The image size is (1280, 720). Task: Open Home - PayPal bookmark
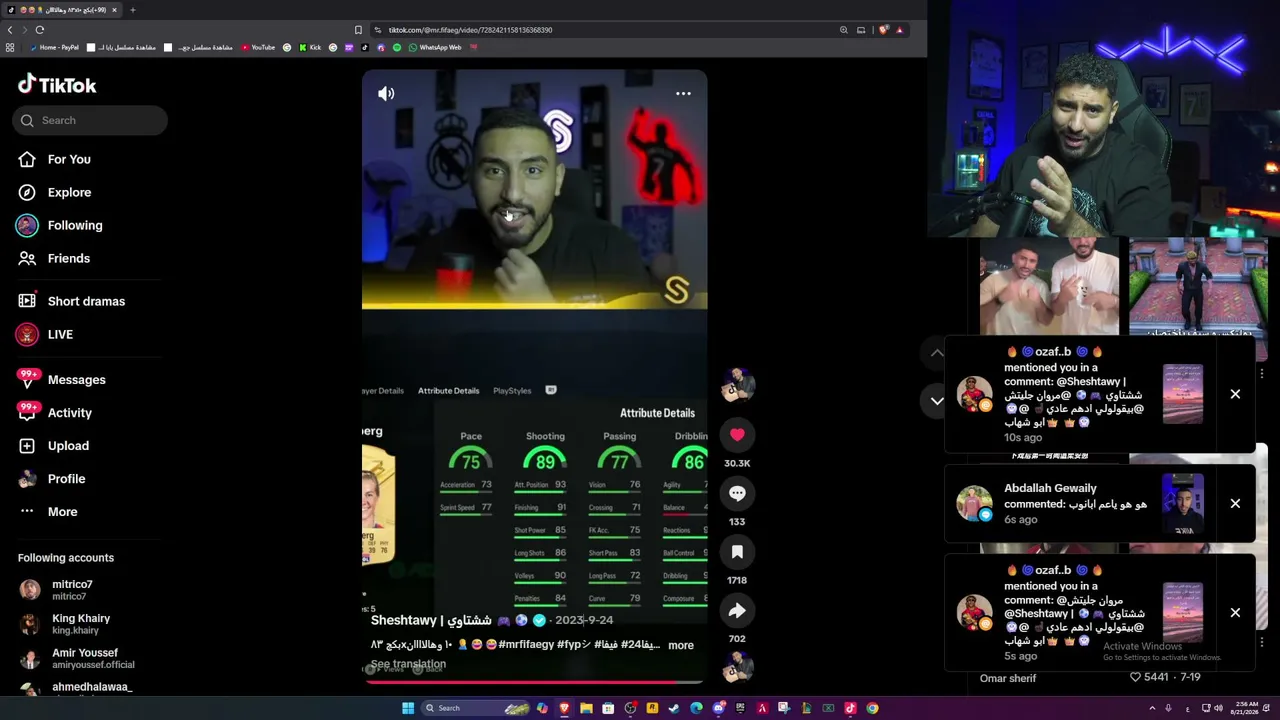pos(54,48)
